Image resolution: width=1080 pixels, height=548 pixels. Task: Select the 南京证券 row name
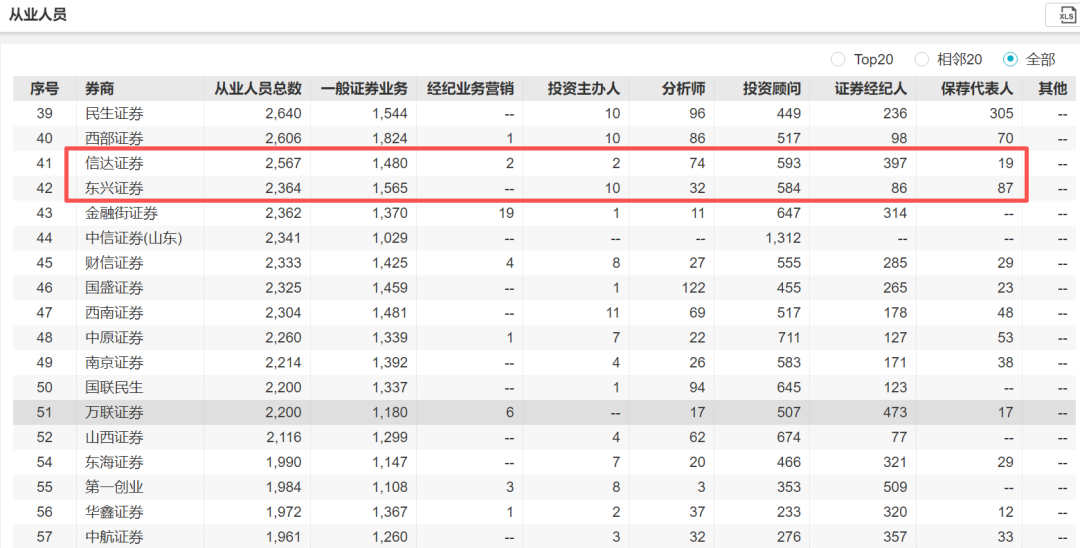click(x=114, y=362)
